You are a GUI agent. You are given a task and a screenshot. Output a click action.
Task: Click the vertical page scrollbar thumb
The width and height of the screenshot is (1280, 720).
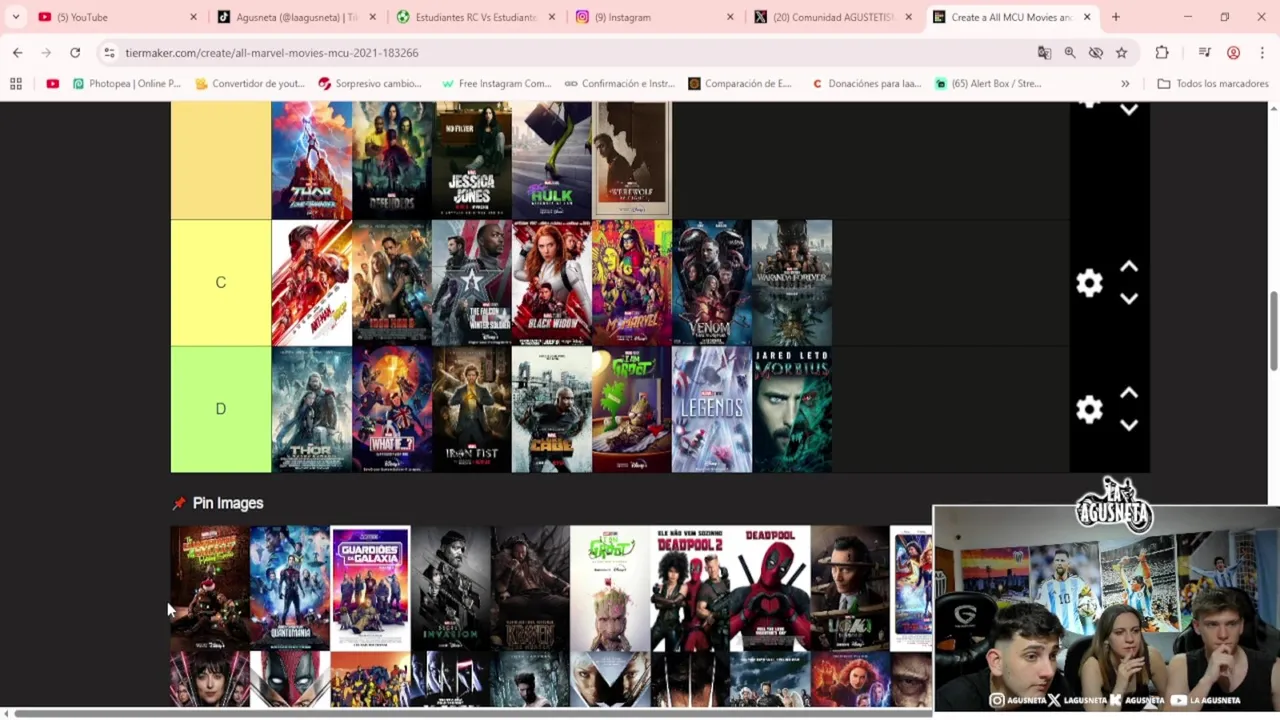1274,330
